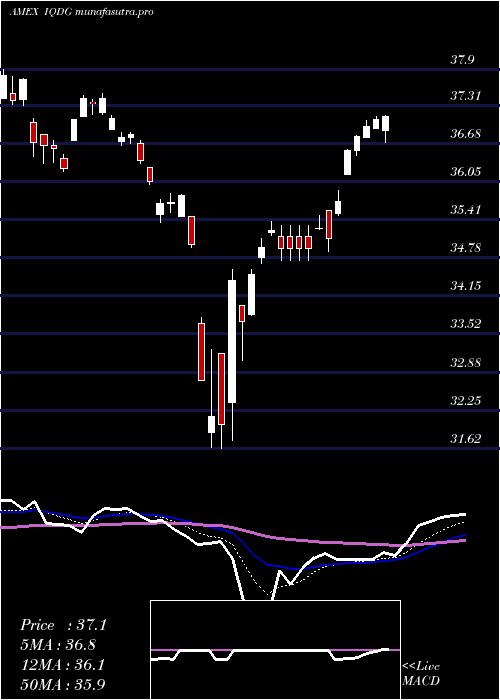
Task: Click the 35.41 price axis label
Action: point(465,209)
